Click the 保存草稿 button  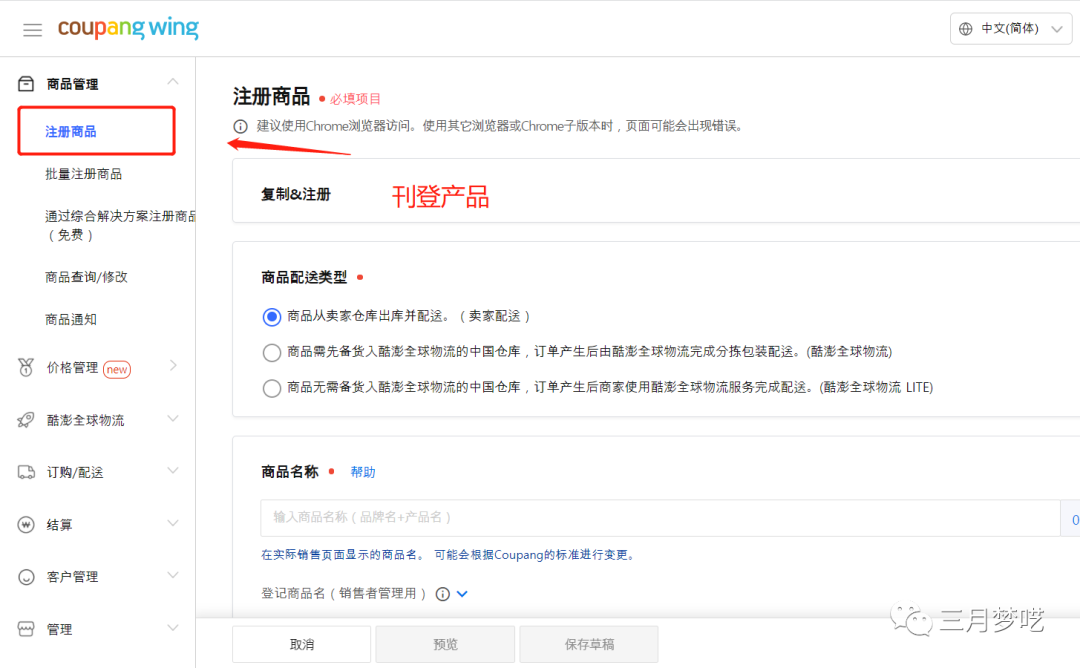pyautogui.click(x=589, y=645)
